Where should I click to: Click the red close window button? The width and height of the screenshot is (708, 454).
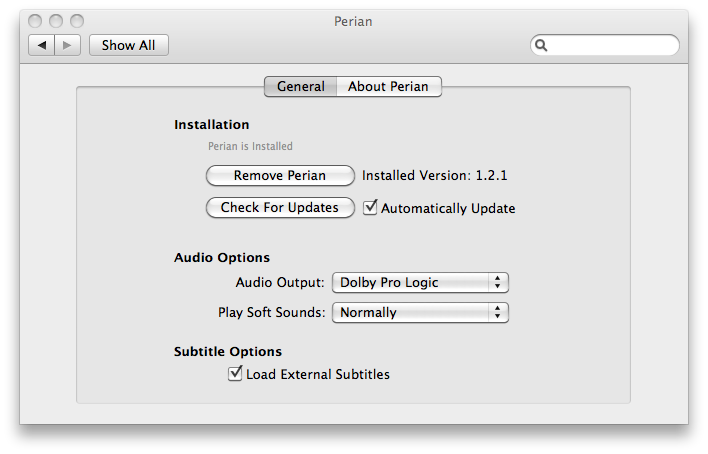coord(35,21)
